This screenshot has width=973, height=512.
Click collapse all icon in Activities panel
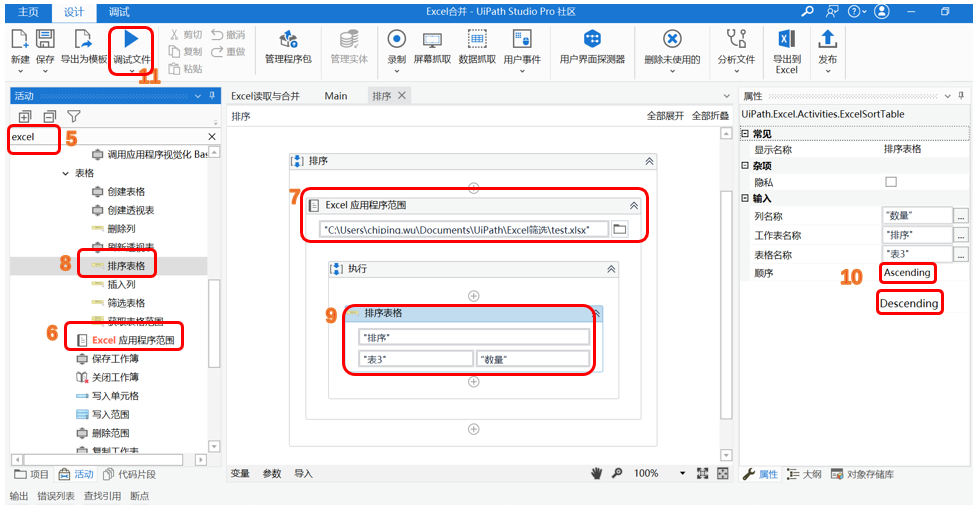(50, 116)
